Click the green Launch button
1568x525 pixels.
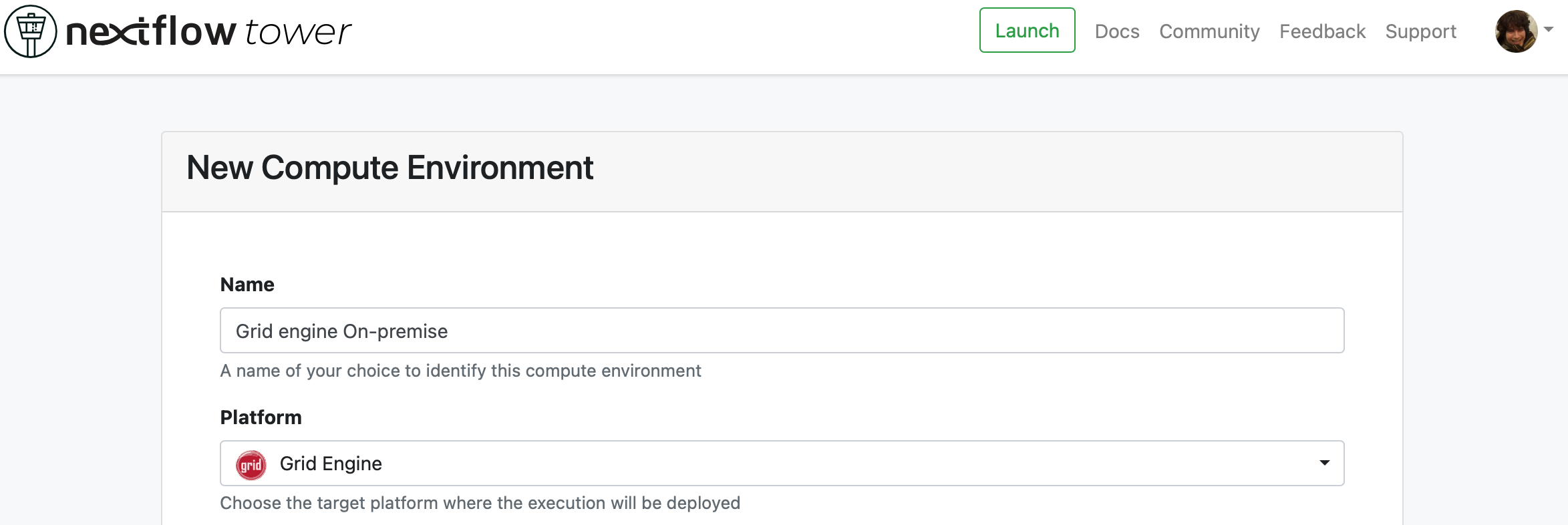[1027, 30]
